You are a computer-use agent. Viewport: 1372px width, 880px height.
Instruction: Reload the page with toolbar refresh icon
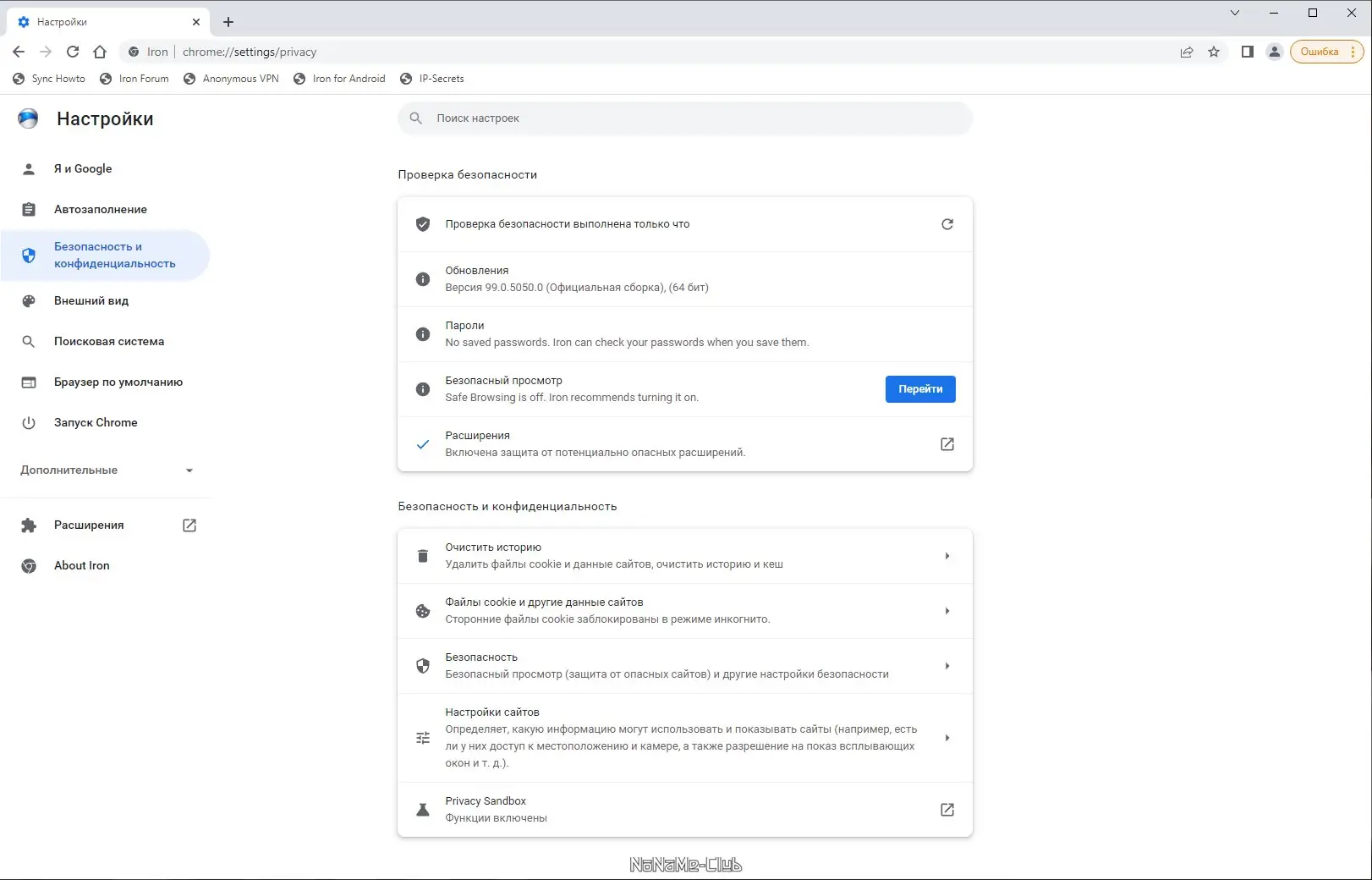[x=73, y=52]
